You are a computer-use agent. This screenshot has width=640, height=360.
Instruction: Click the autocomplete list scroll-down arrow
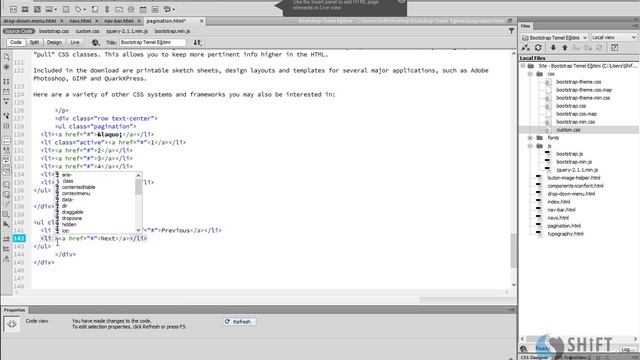138,230
